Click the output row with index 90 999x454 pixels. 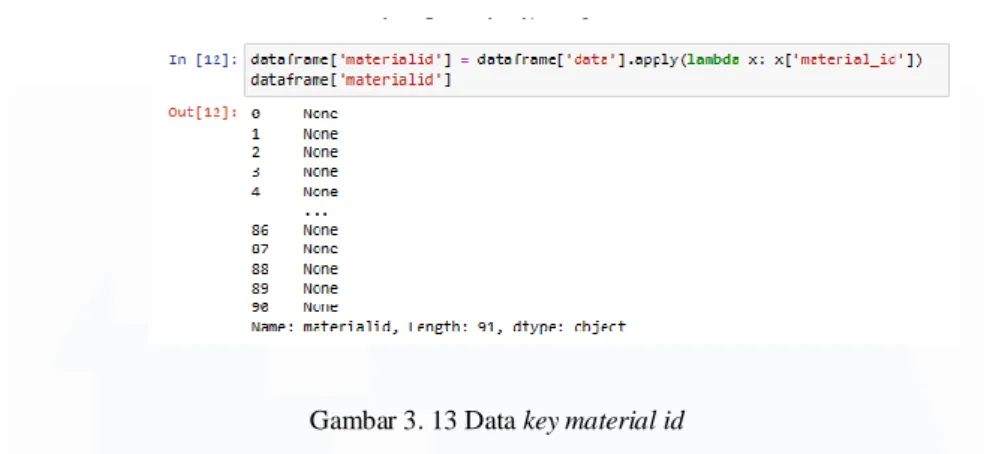(x=294, y=307)
